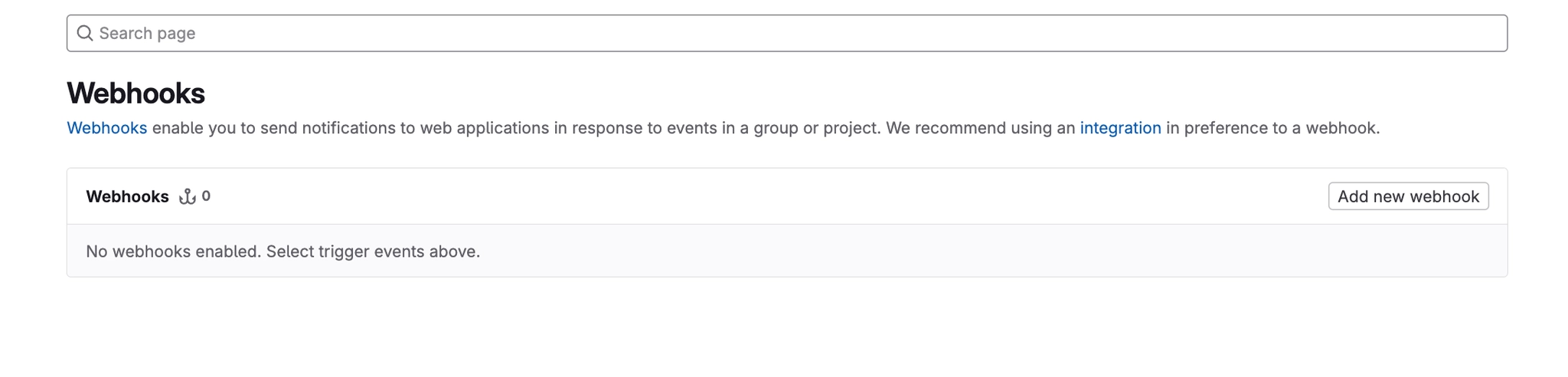Follow the integration link
The height and width of the screenshot is (377, 1568).
1120,128
